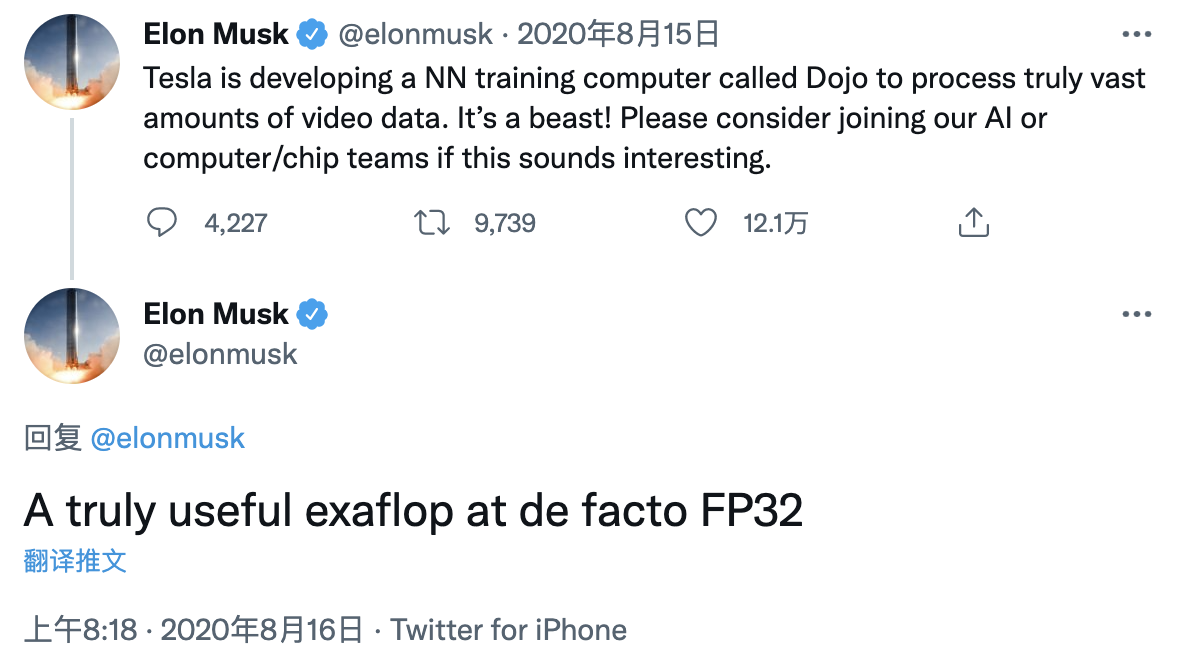Click the Elon Musk name on first tweet
Viewport: 1178px width, 670px height.
(216, 35)
